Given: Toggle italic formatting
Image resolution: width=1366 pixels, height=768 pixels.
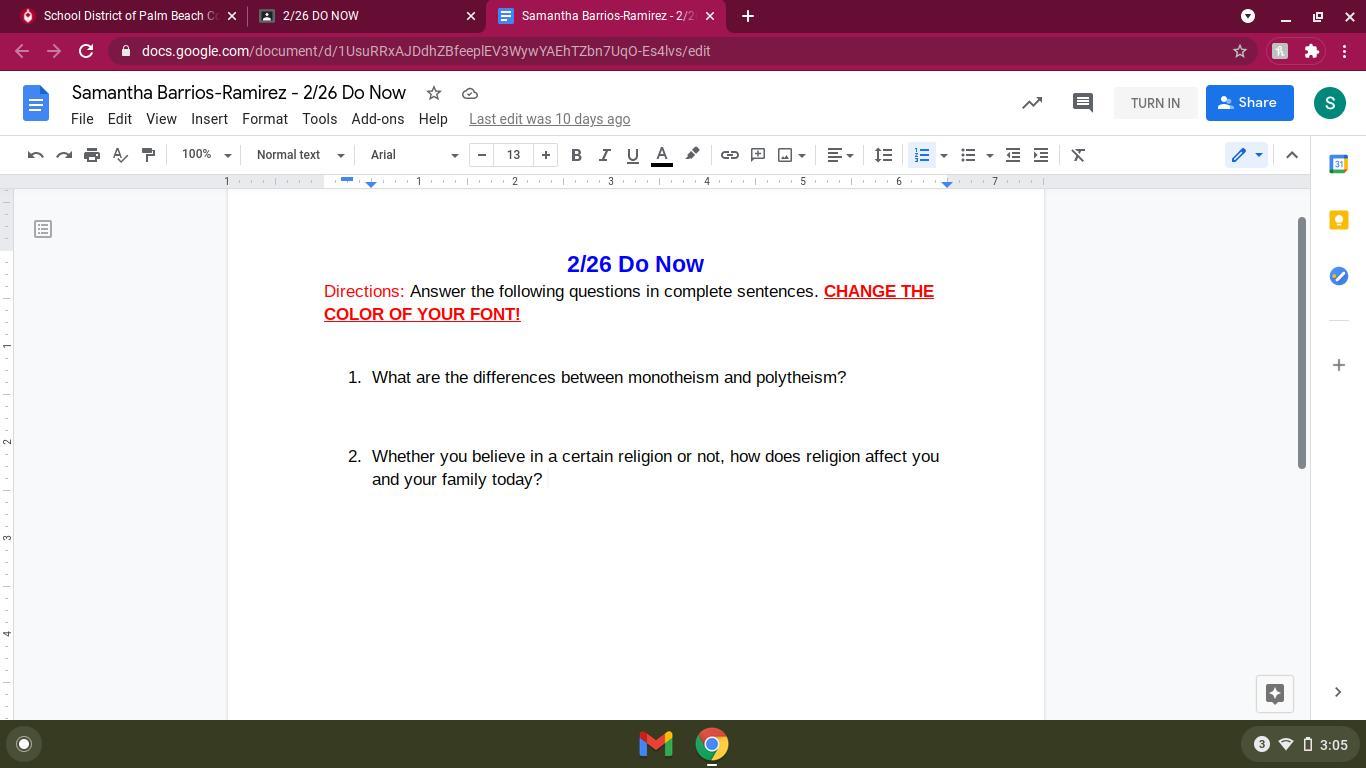Looking at the screenshot, I should [x=604, y=155].
